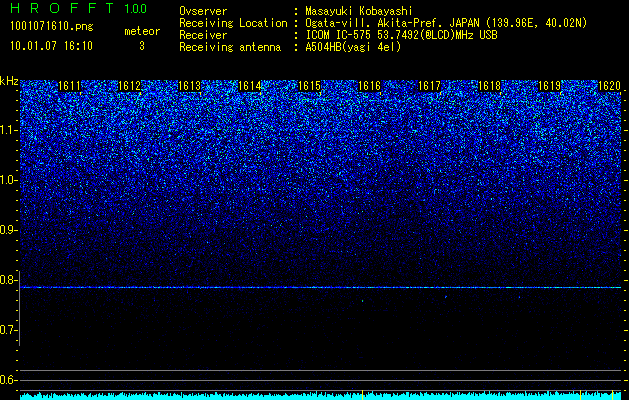This screenshot has width=629, height=400.
Task: Click antenna value A504HB(yagi 4el)
Action: tap(353, 47)
